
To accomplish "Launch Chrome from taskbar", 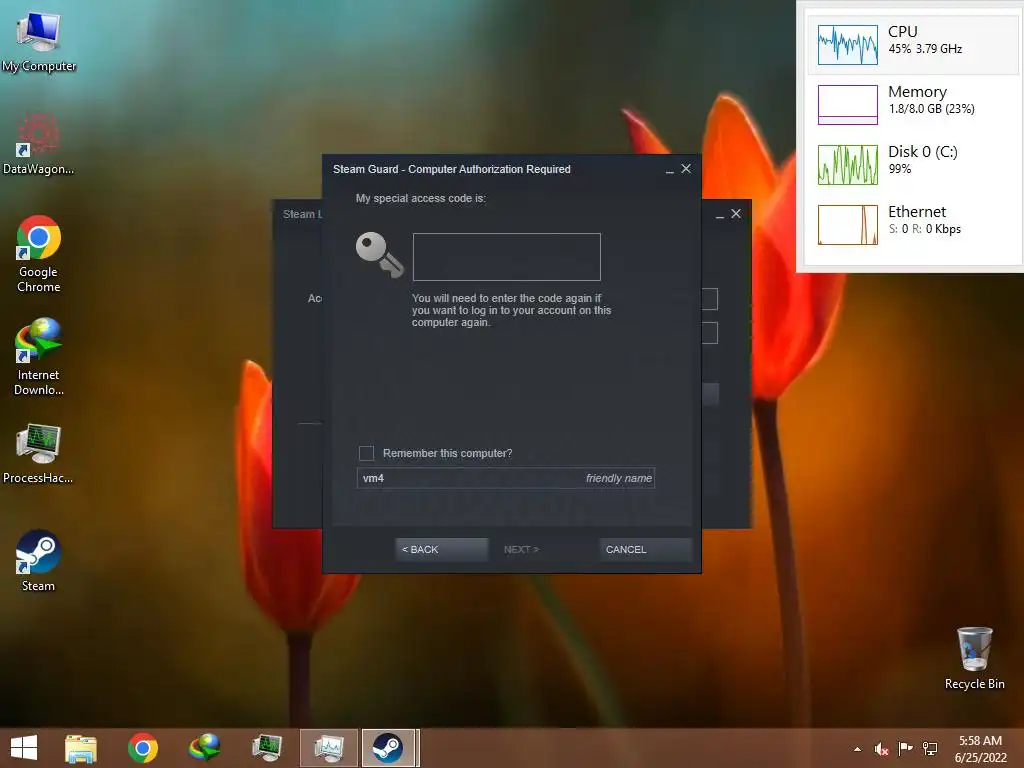I will tap(142, 748).
